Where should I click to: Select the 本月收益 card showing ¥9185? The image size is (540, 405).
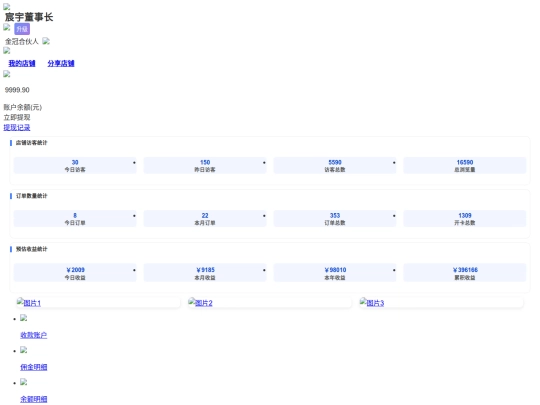205,273
